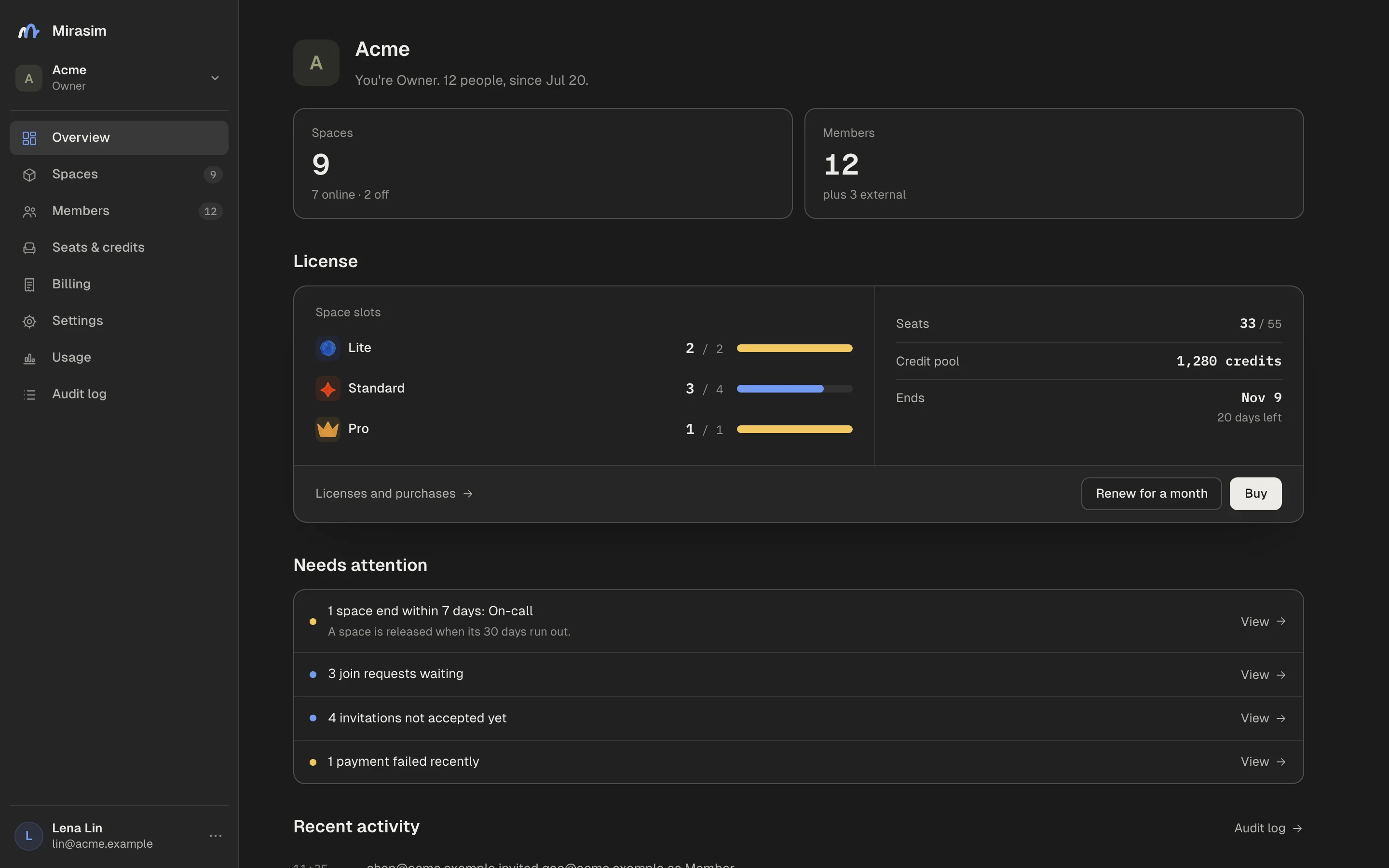This screenshot has height=868, width=1389.
Task: Click 'plus 3 external' text
Action: pos(864,195)
